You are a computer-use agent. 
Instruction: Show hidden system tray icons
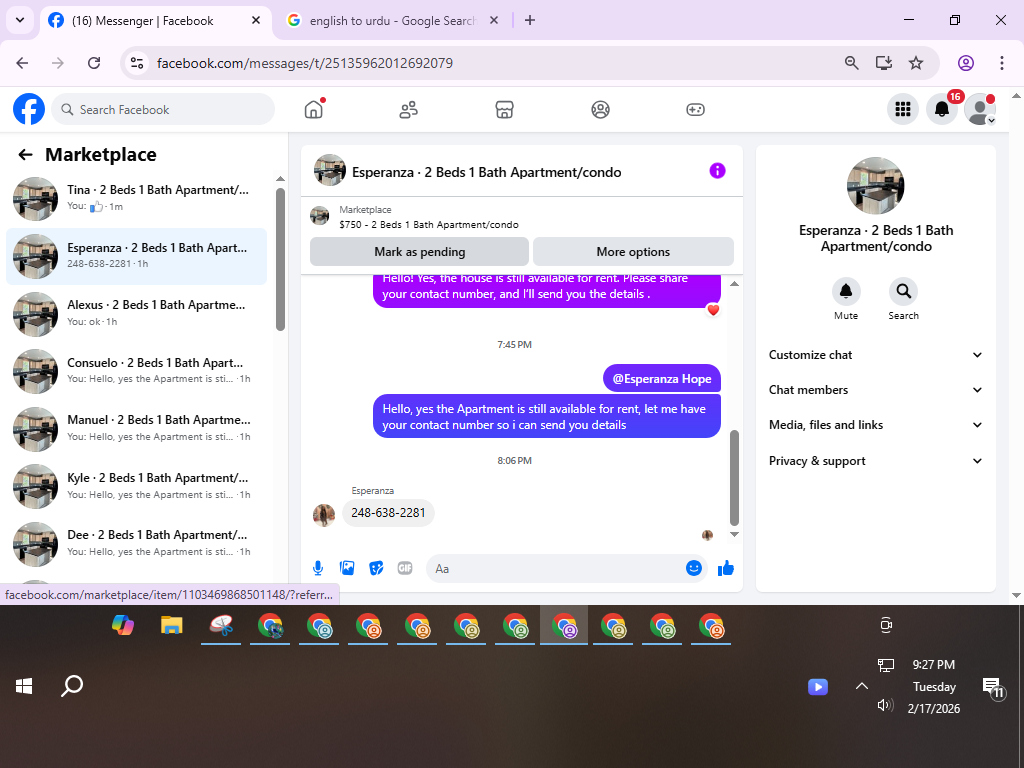(x=861, y=686)
